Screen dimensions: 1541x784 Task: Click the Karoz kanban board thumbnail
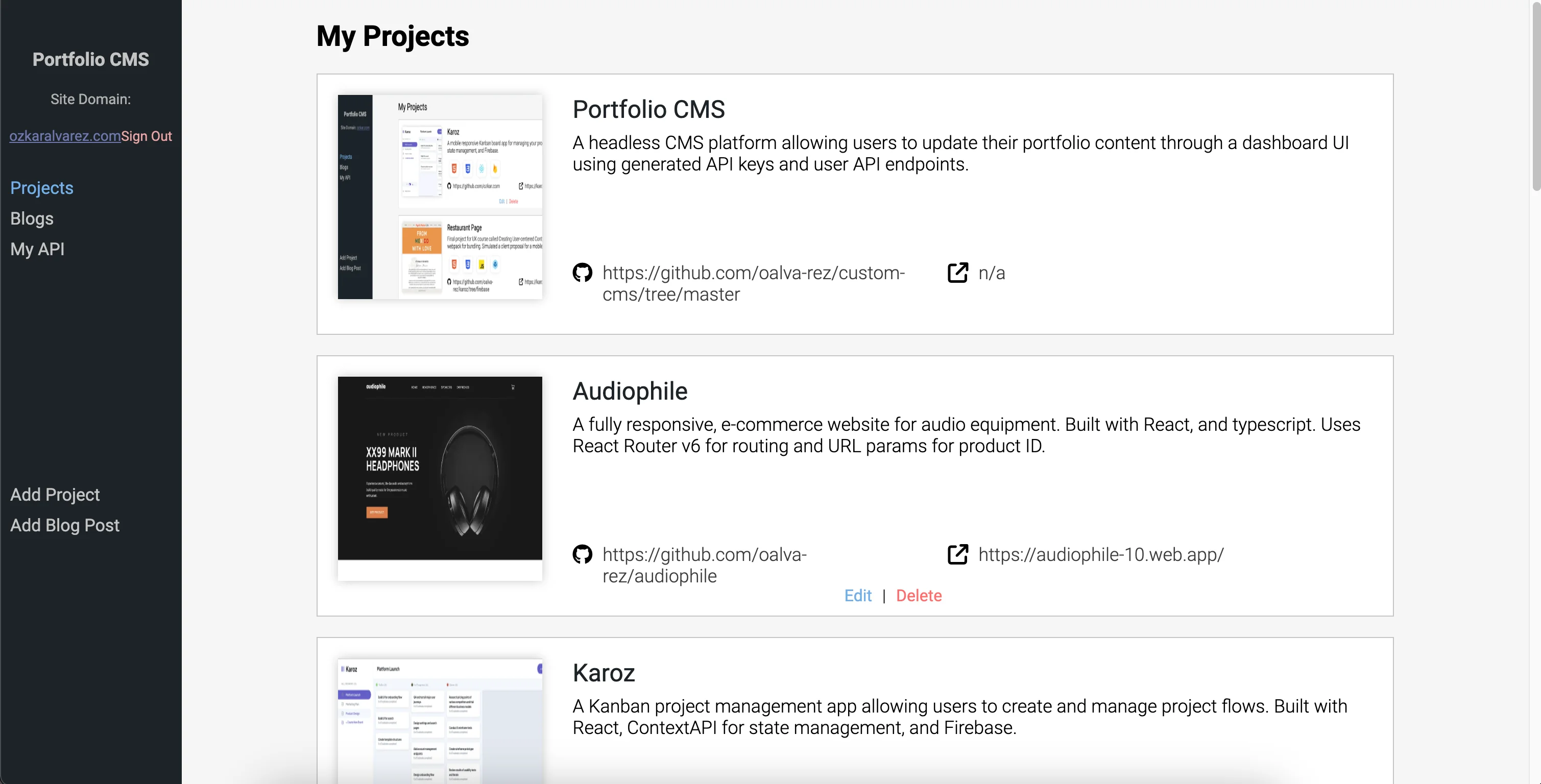point(440,721)
